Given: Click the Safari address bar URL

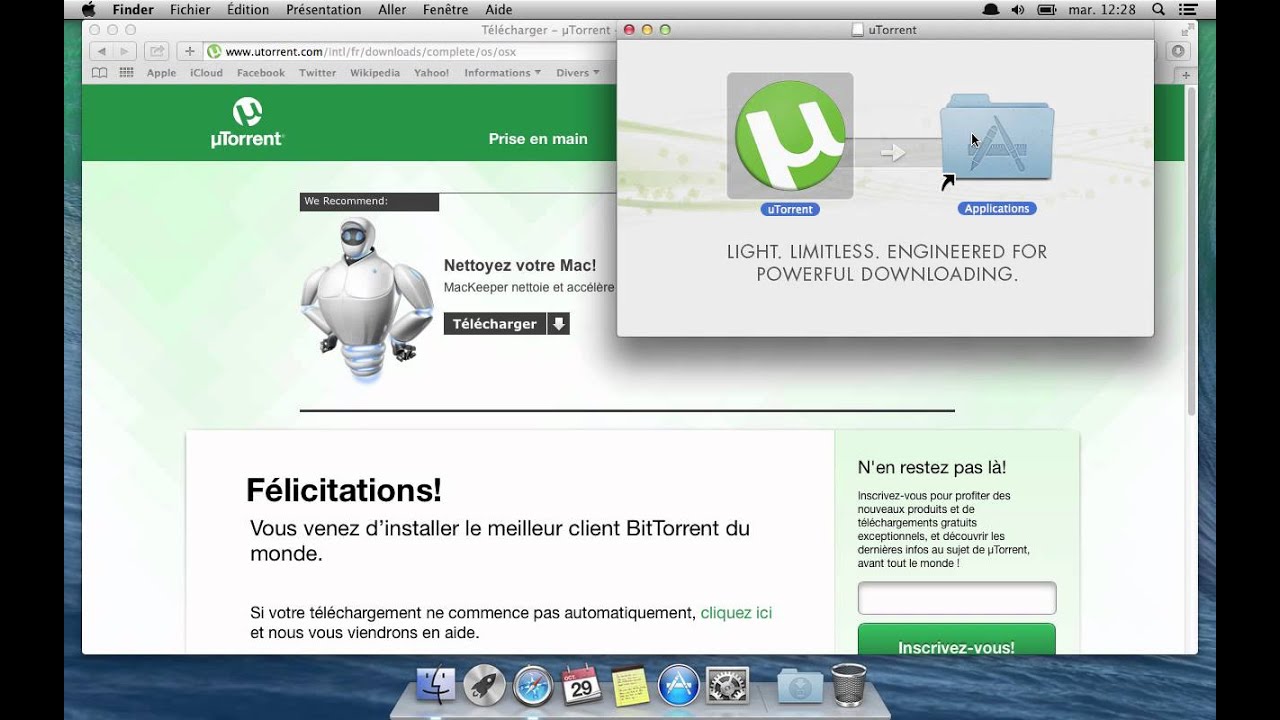Looking at the screenshot, I should coord(370,51).
